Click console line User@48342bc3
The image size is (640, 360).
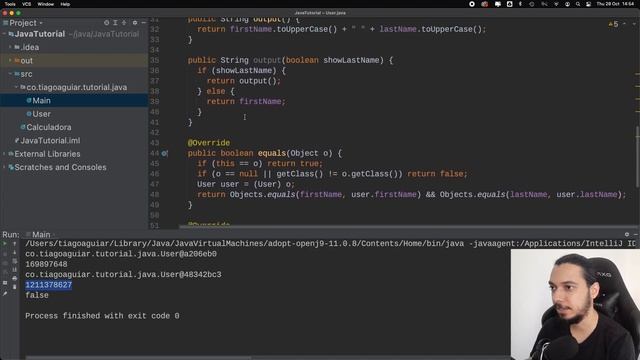pos(123,275)
